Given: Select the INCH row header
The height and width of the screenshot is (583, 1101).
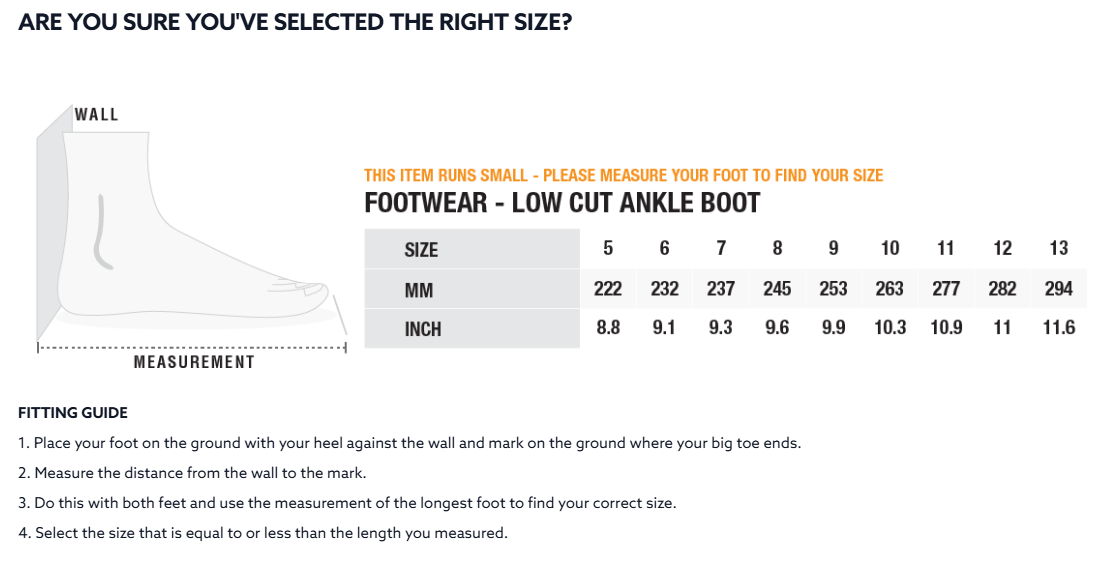Looking at the screenshot, I should (422, 329).
